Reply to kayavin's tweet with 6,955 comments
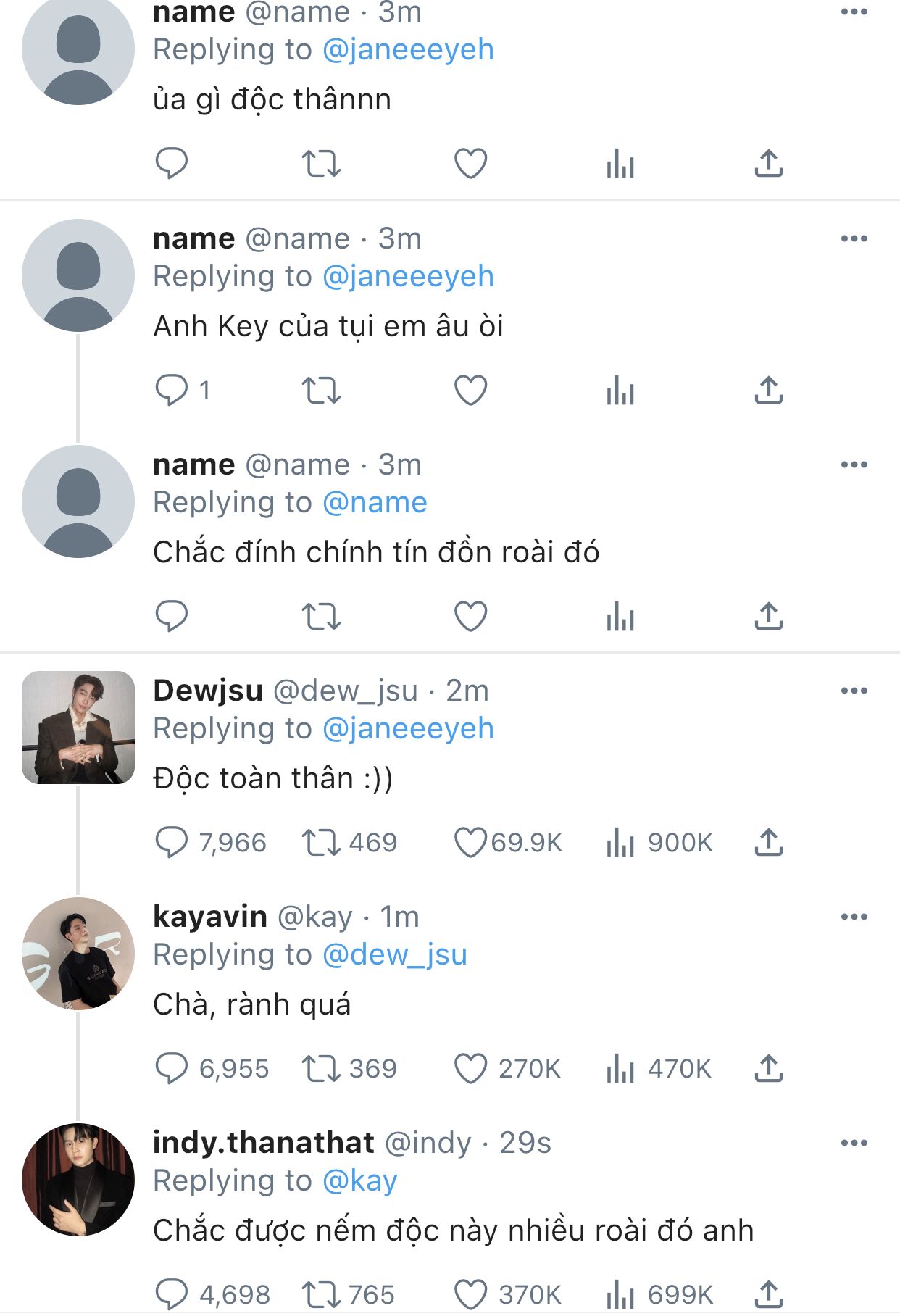Image resolution: width=900 pixels, height=1316 pixels. (x=172, y=1068)
